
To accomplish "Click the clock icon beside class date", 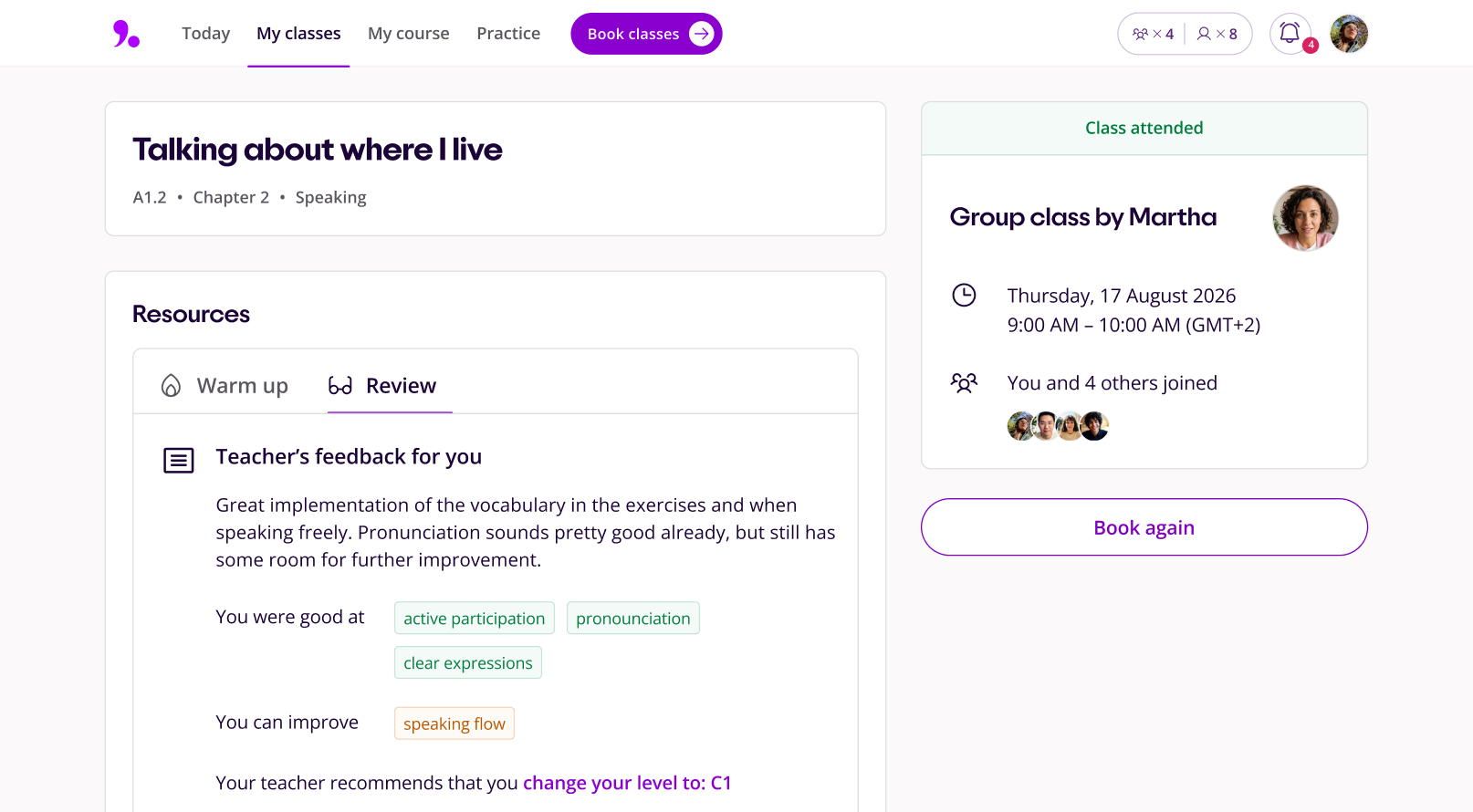I will [964, 295].
